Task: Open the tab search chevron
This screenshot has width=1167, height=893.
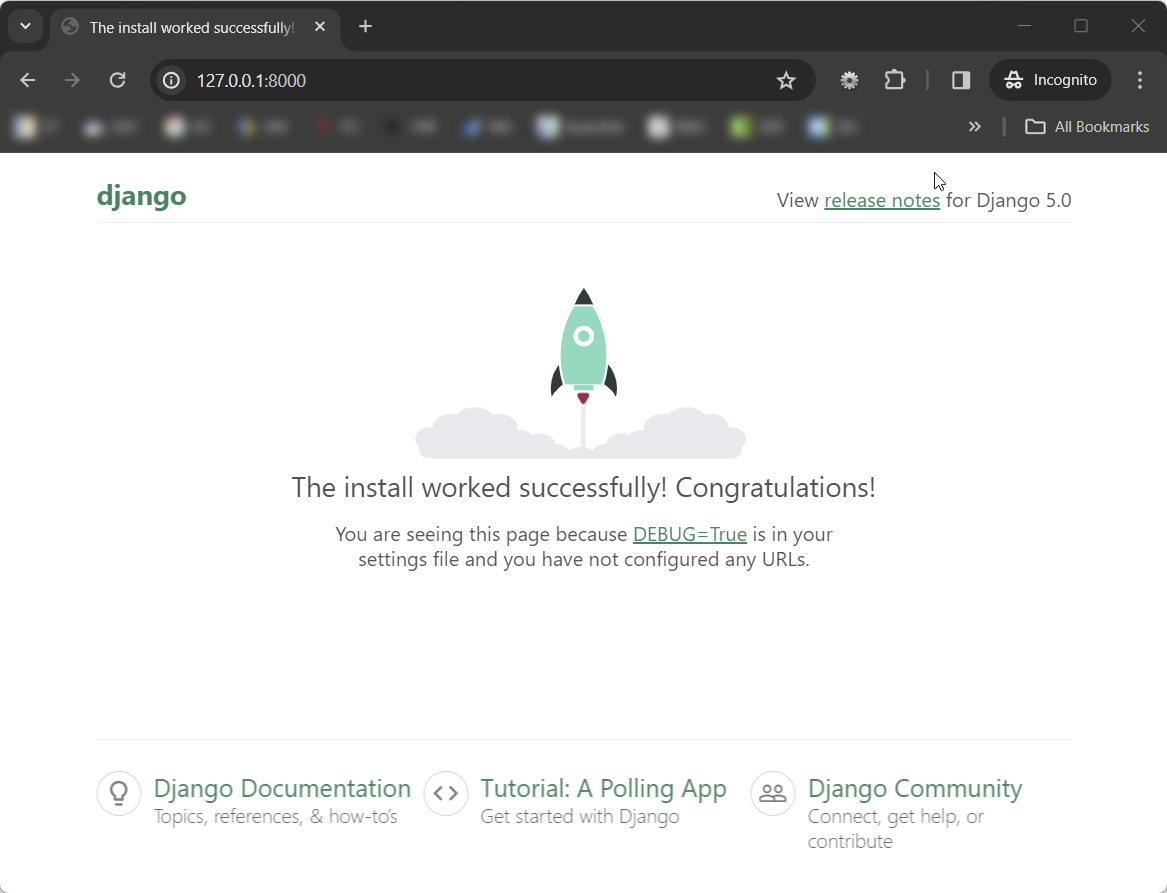Action: (25, 25)
